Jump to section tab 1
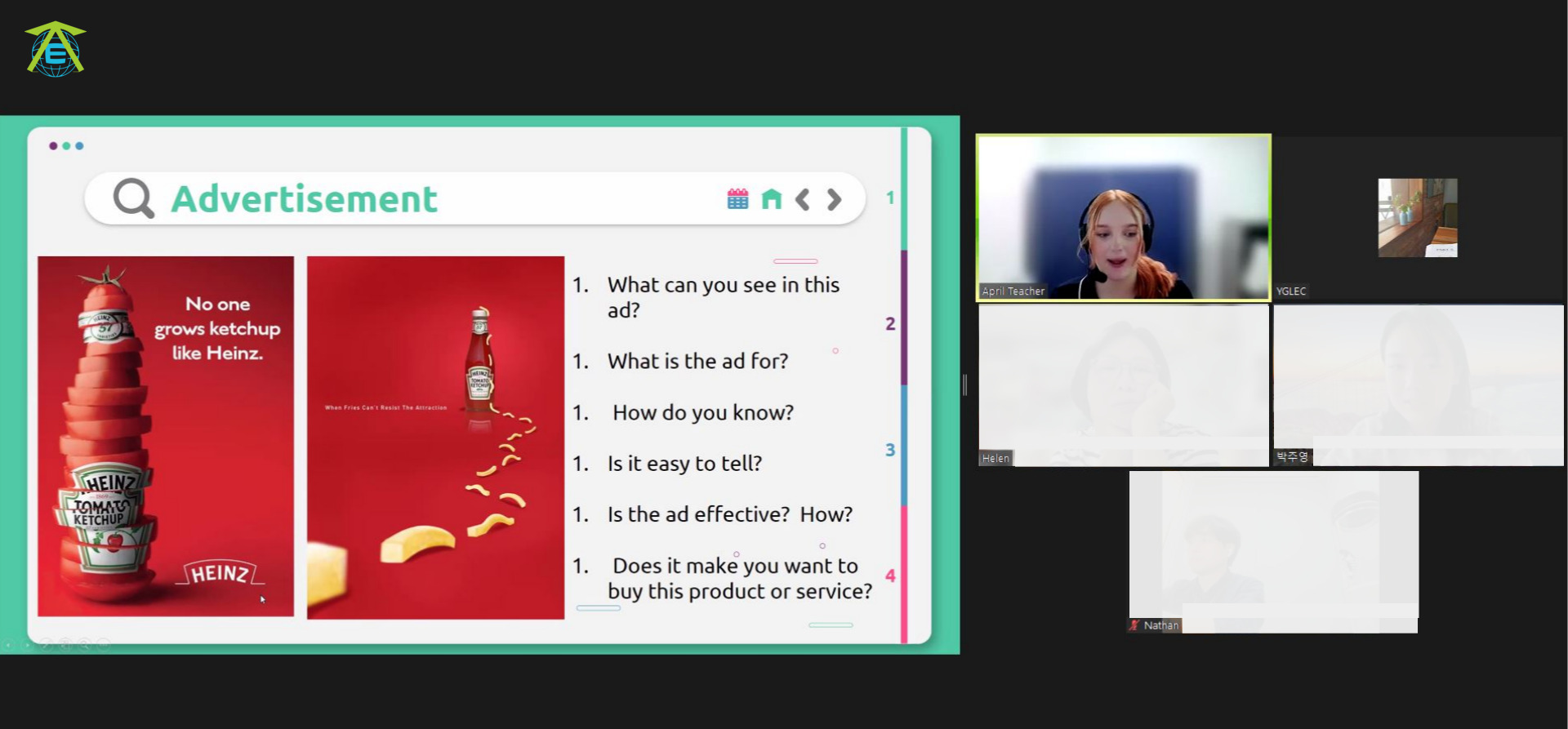Screen dimensions: 1568x729 click(x=890, y=198)
